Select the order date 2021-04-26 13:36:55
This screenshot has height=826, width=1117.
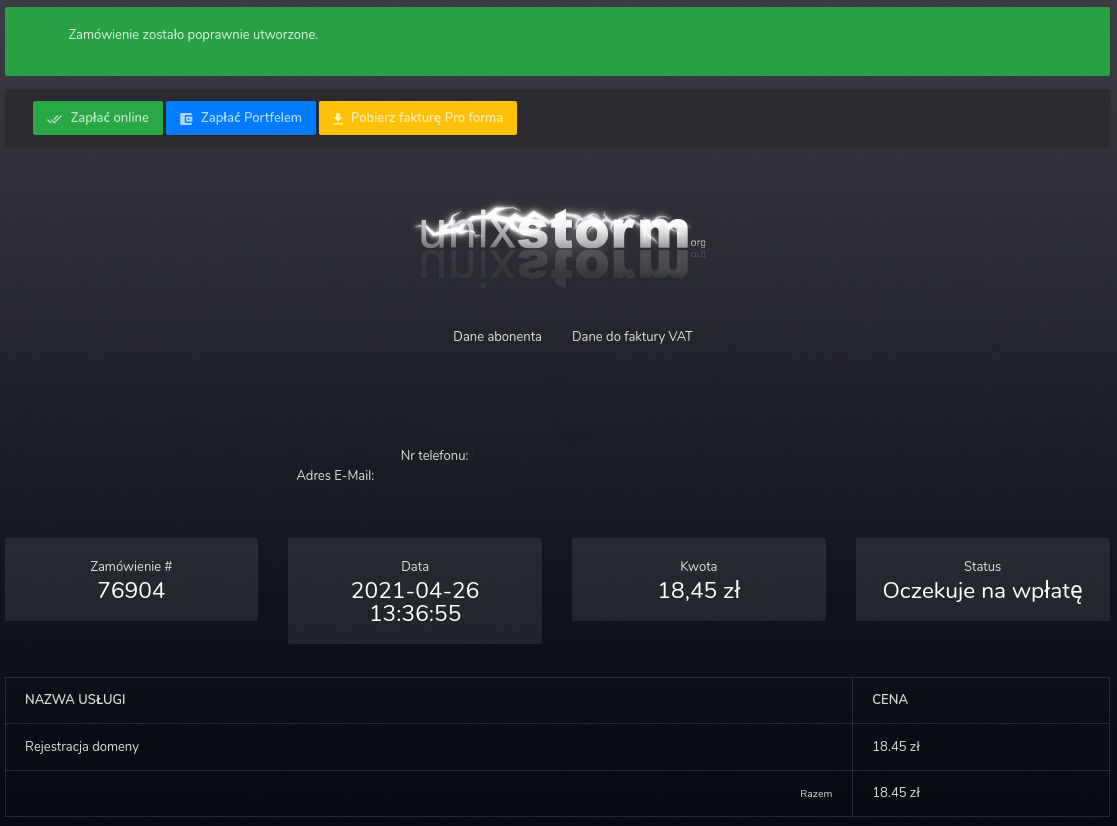click(x=415, y=602)
